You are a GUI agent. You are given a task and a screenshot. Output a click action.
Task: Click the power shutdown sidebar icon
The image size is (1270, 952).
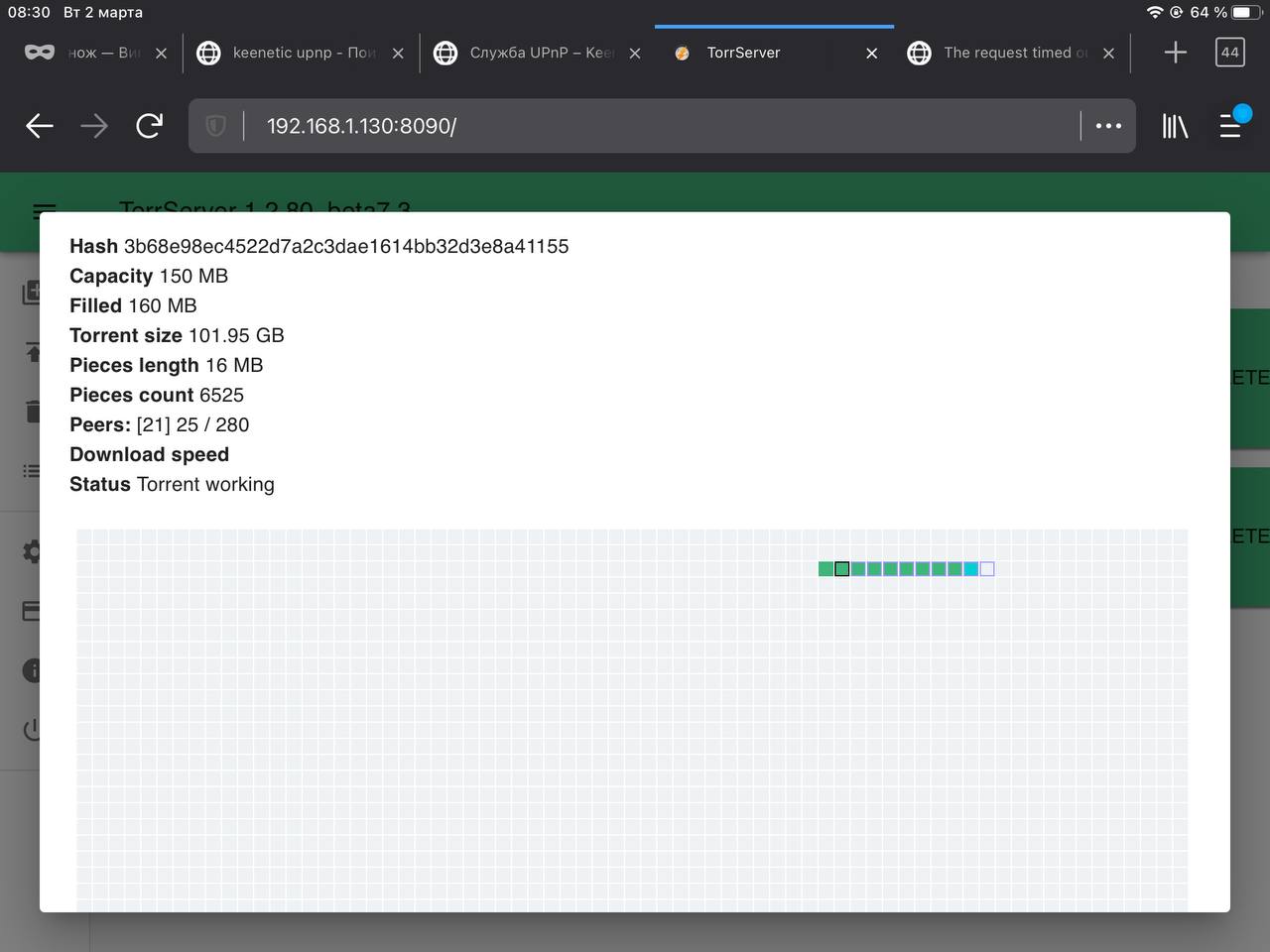point(32,730)
